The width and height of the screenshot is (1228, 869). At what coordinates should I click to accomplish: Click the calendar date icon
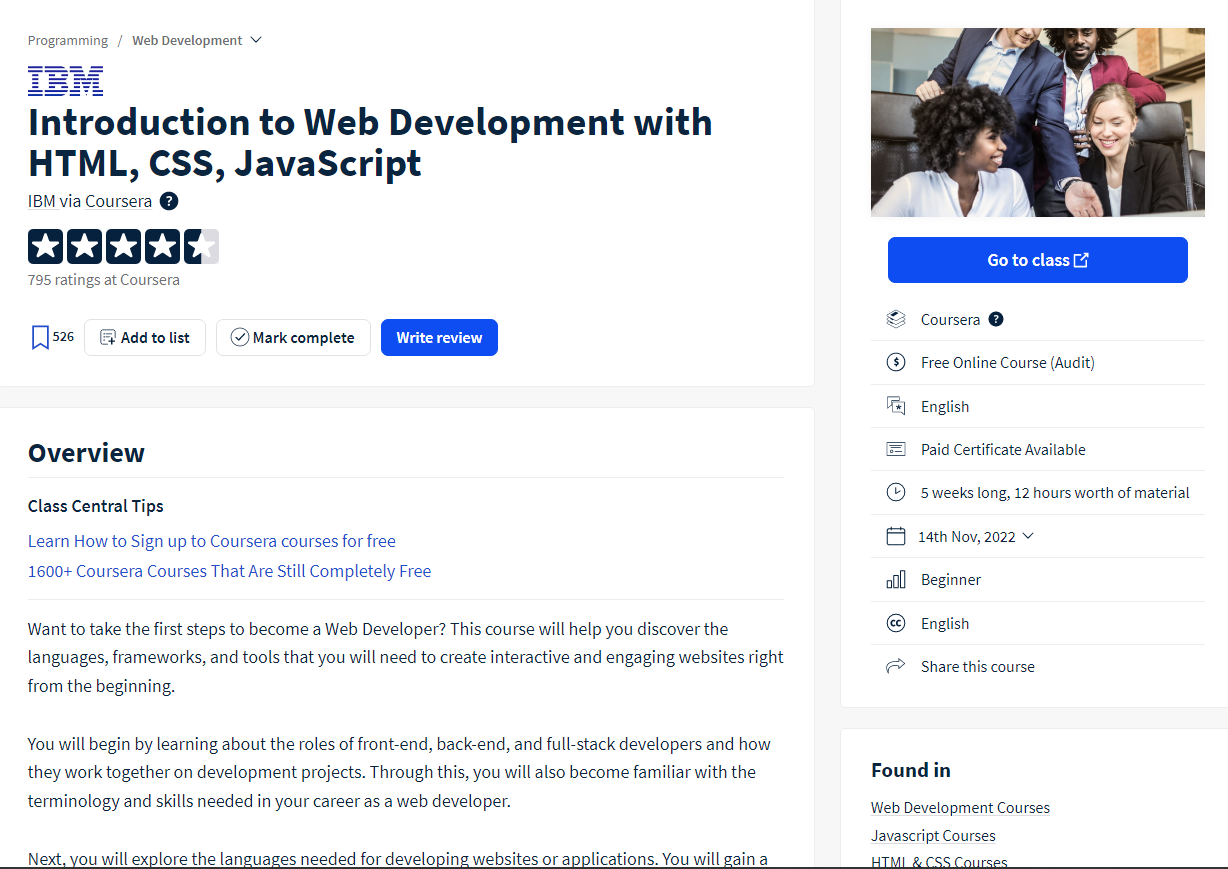896,536
